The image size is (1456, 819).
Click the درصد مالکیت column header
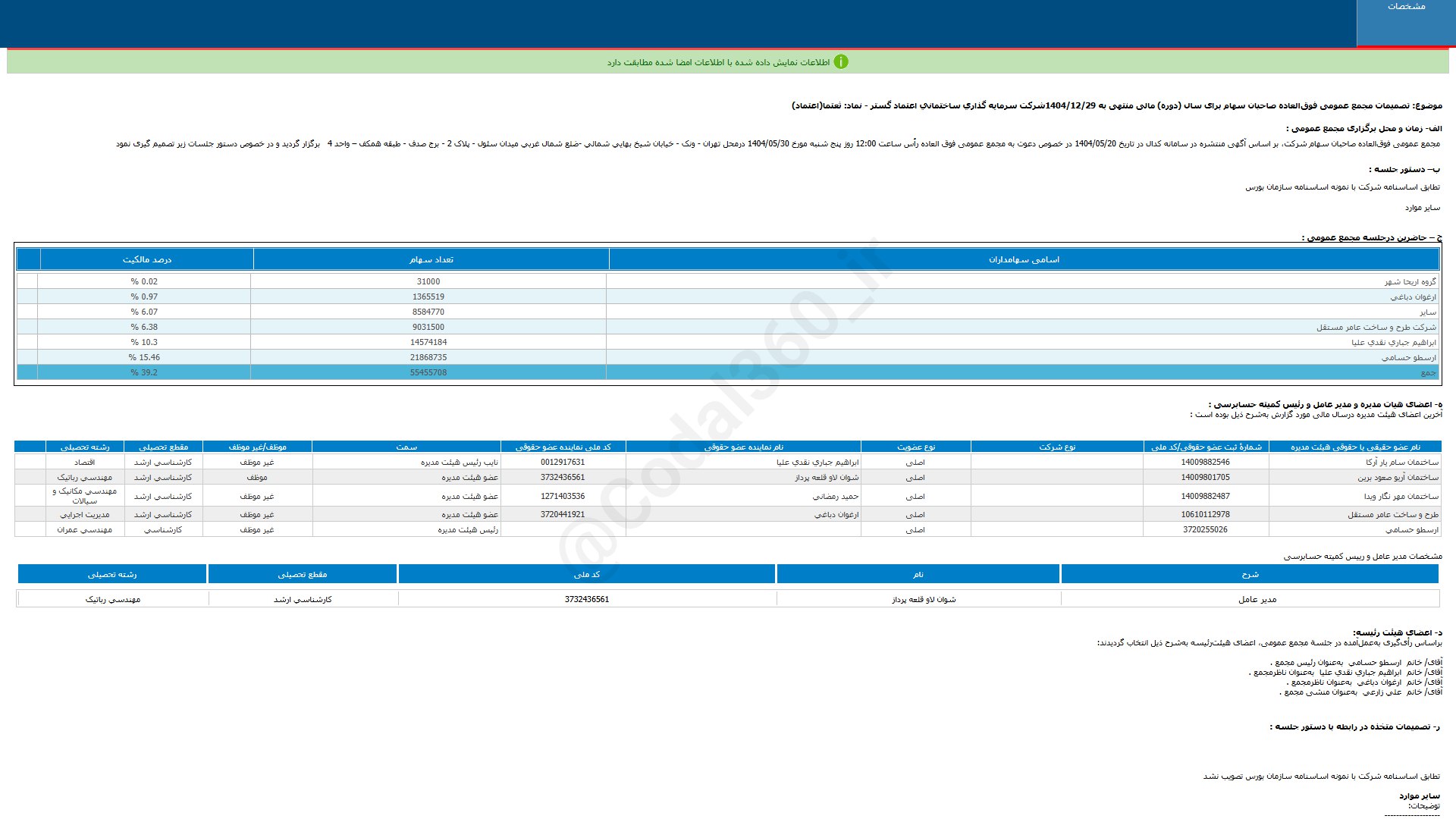tap(146, 259)
